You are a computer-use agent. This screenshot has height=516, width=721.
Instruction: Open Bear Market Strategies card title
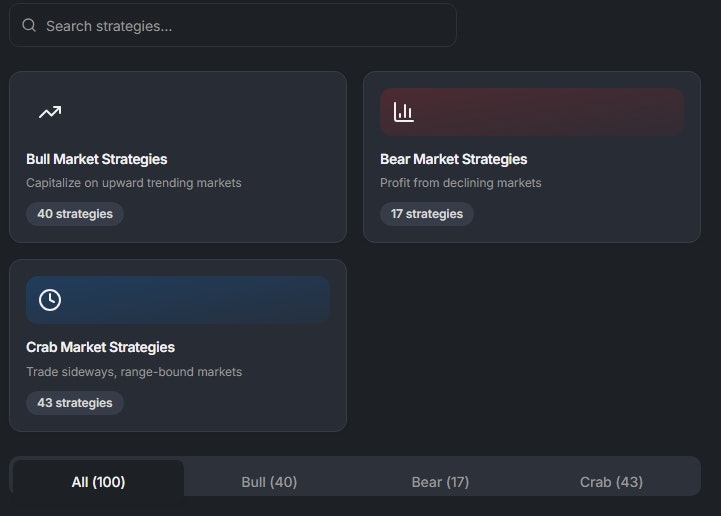453,159
